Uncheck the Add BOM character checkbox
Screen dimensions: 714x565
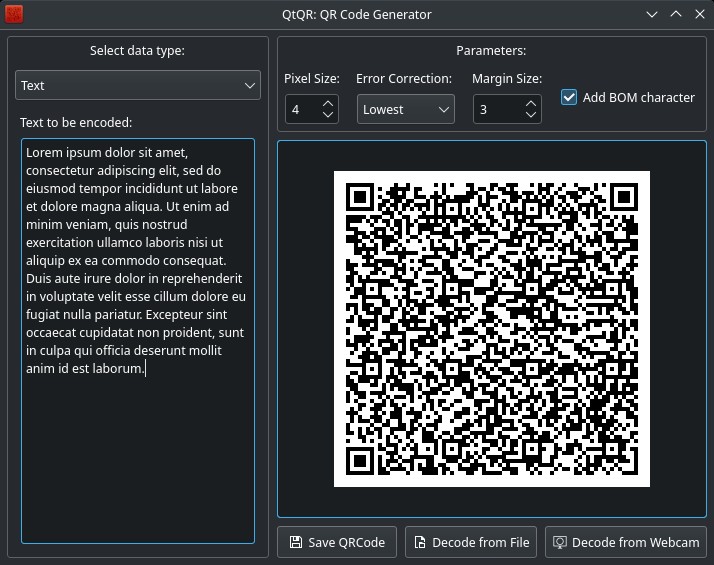569,97
